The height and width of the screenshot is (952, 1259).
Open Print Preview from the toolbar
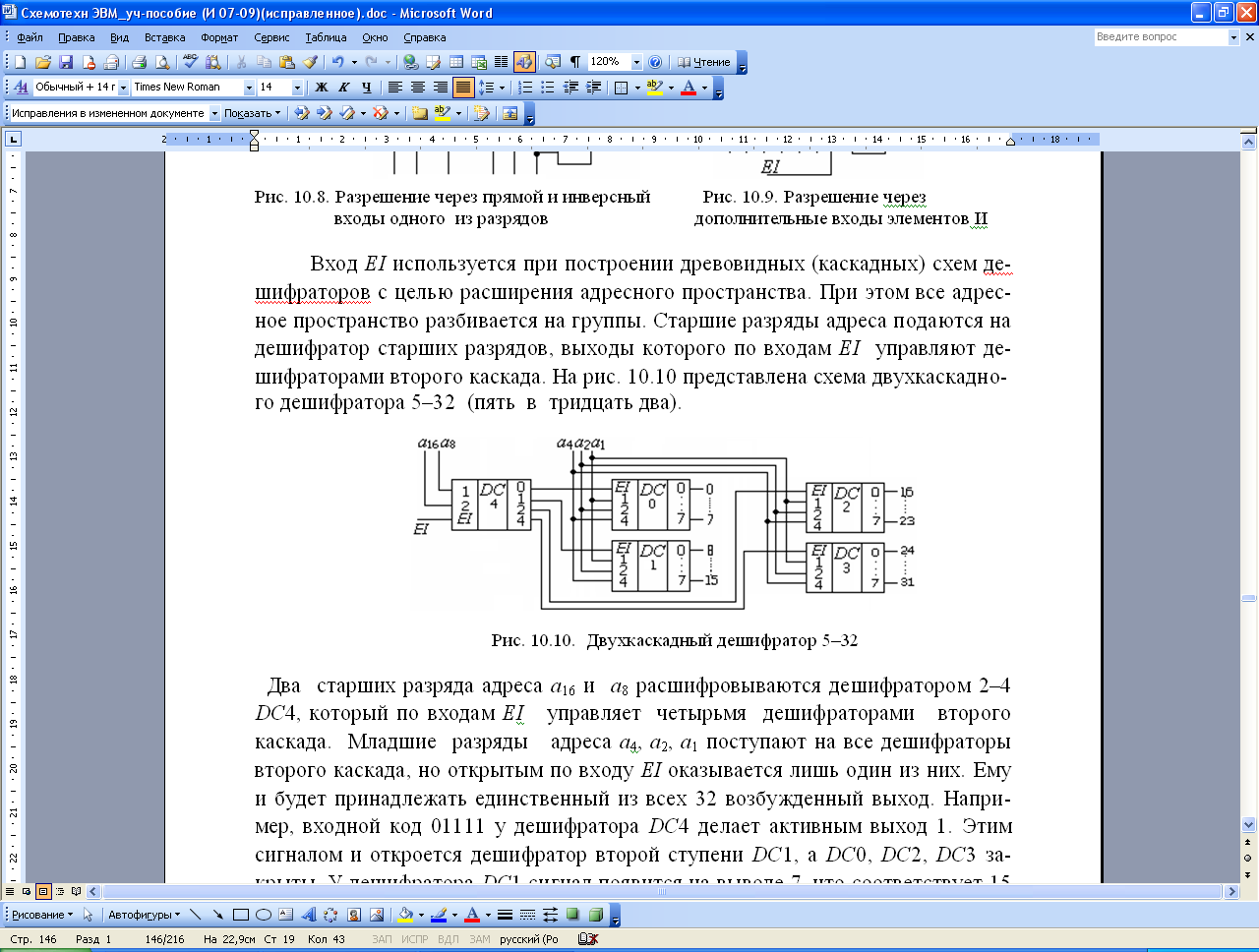coord(162,62)
